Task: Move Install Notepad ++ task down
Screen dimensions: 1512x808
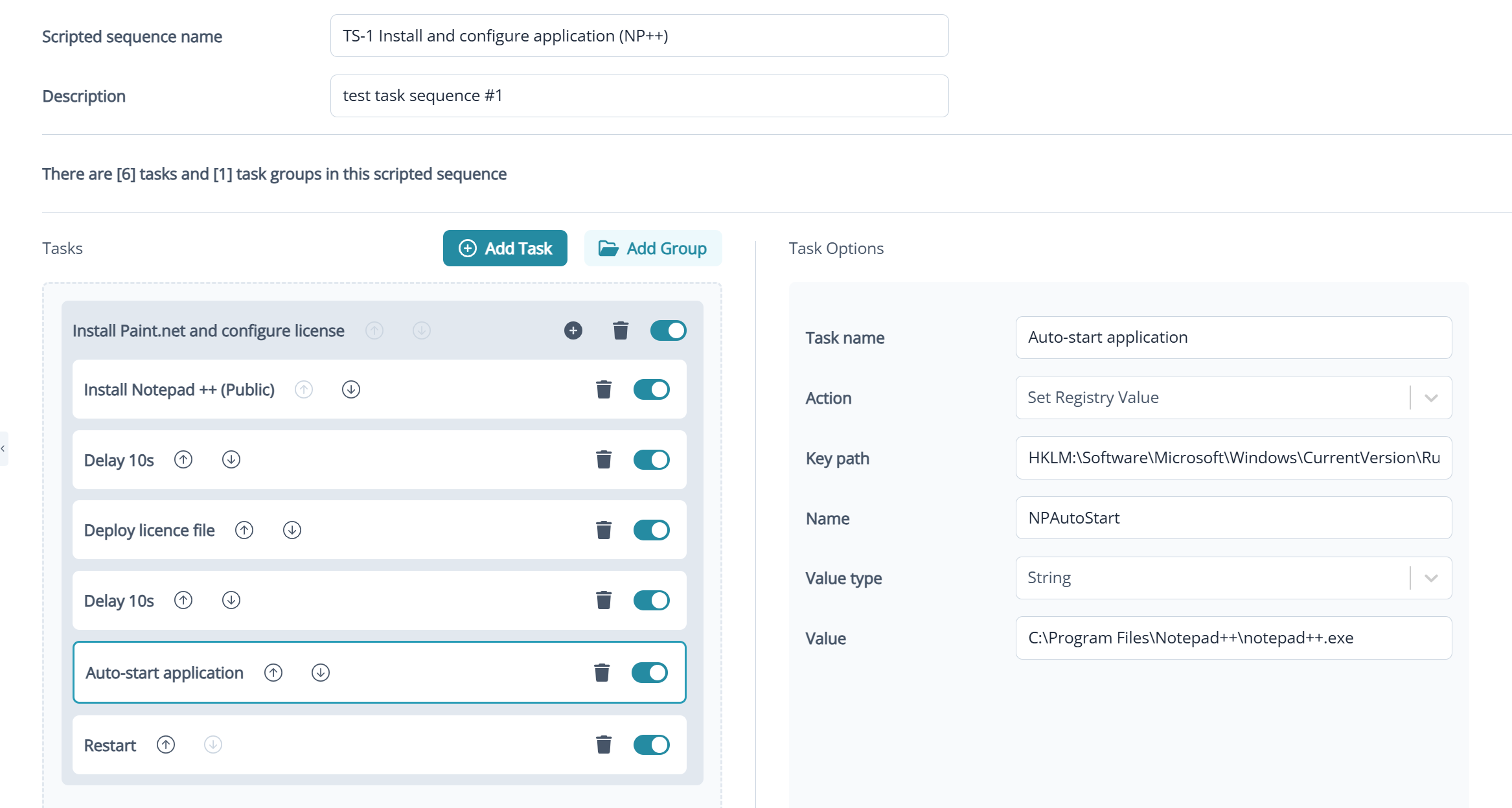Action: (x=350, y=389)
